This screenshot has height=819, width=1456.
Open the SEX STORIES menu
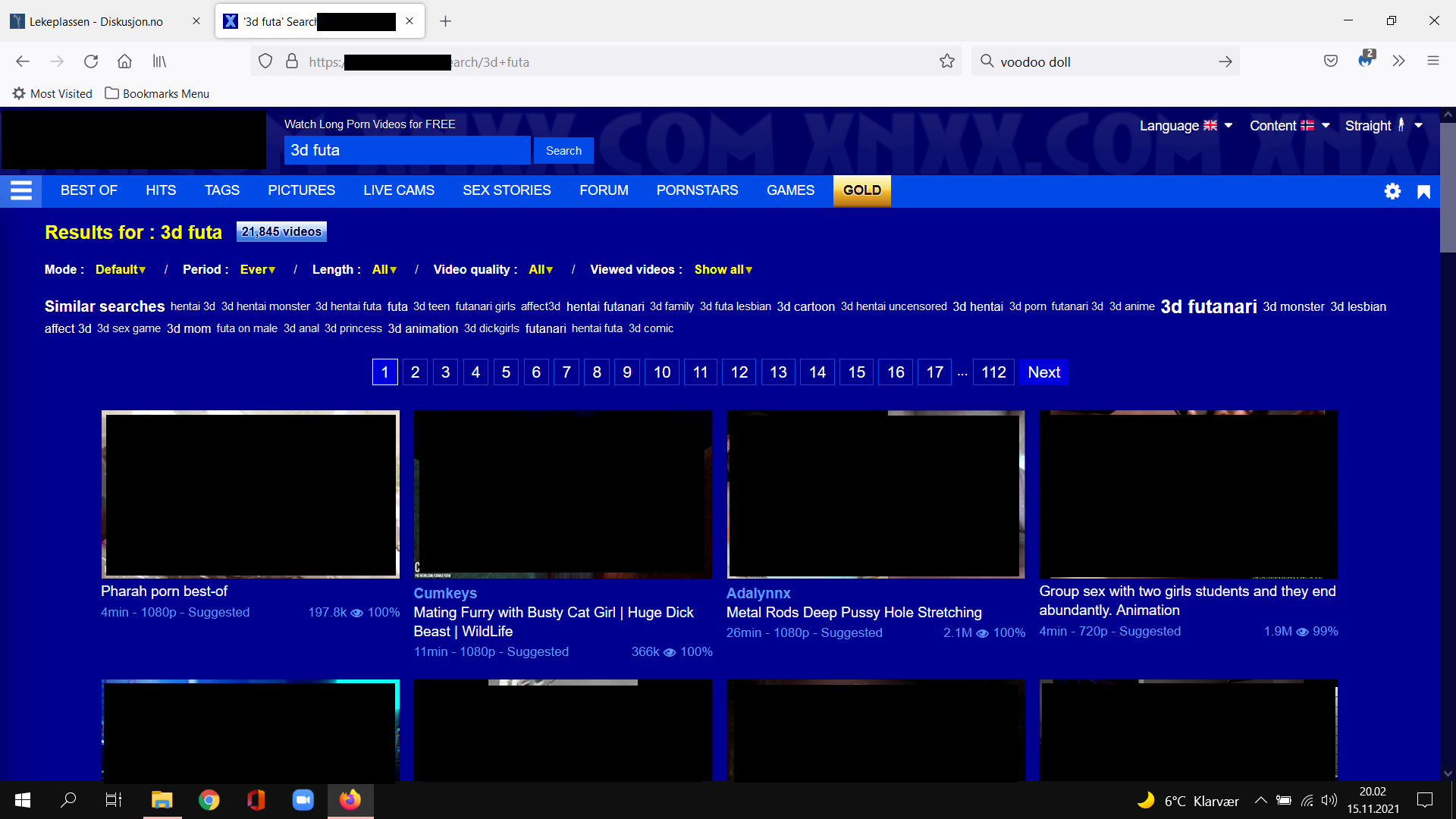click(507, 190)
